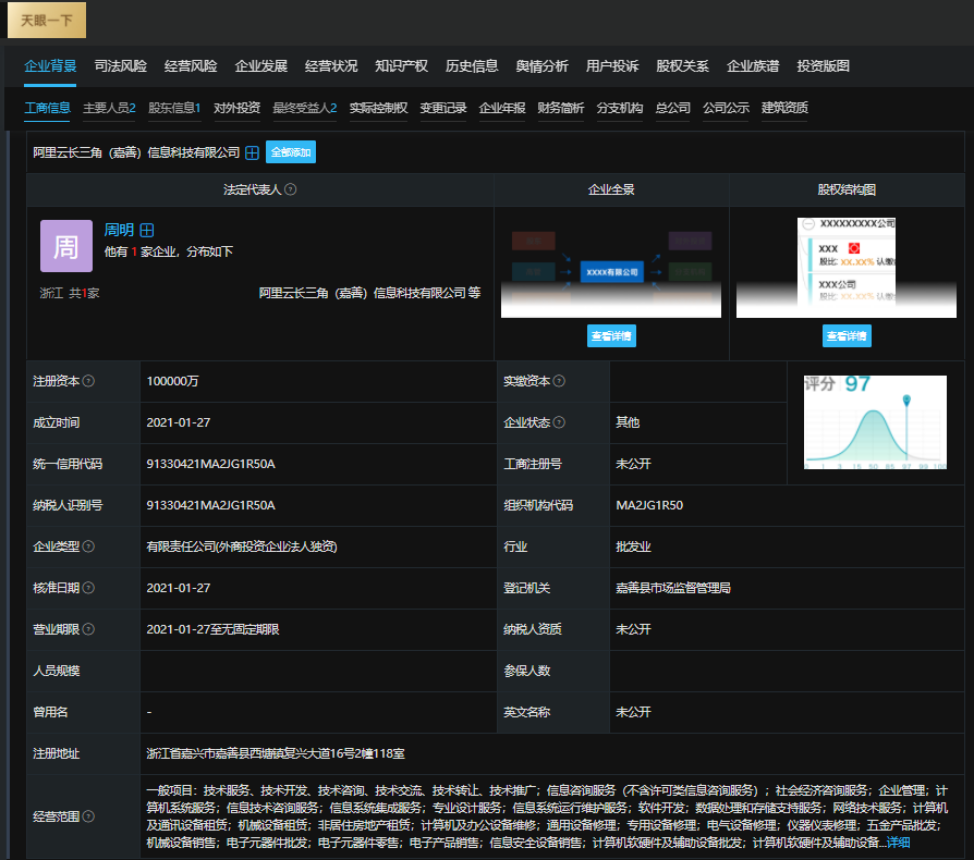Click the plus icon next to 周明
This screenshot has width=974, height=861.
tap(147, 230)
